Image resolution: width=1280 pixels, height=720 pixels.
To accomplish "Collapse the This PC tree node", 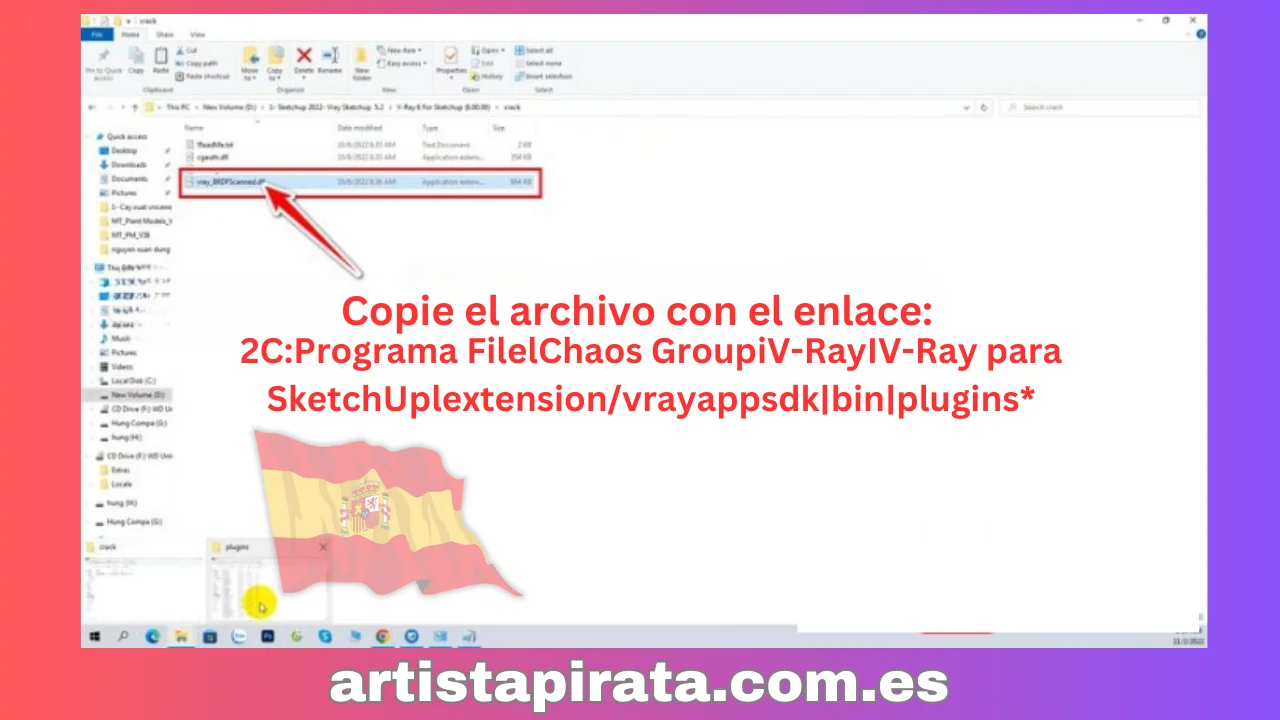I will tap(88, 268).
